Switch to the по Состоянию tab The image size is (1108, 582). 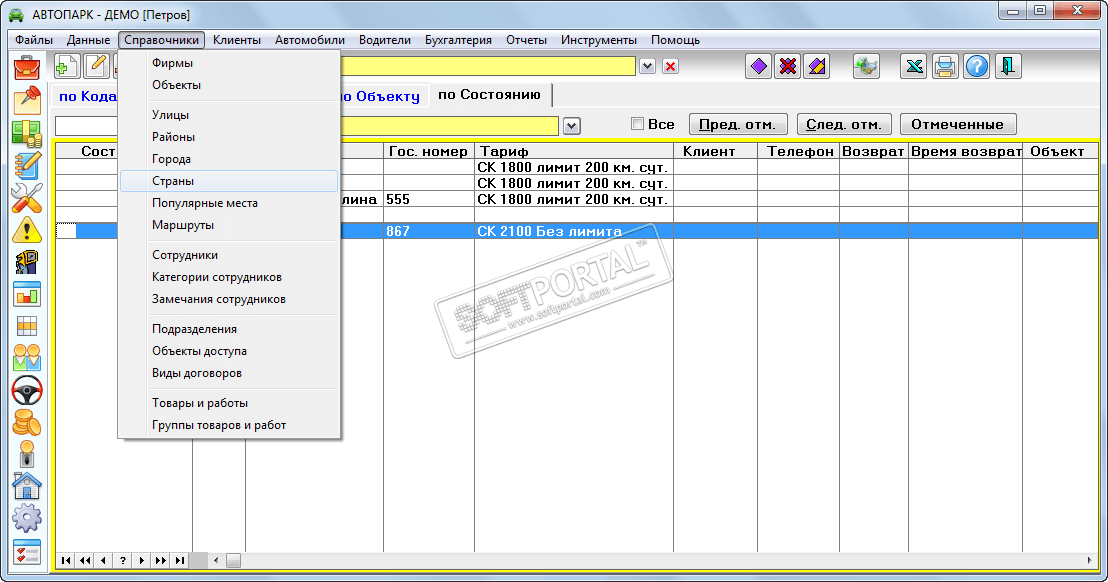point(489,95)
